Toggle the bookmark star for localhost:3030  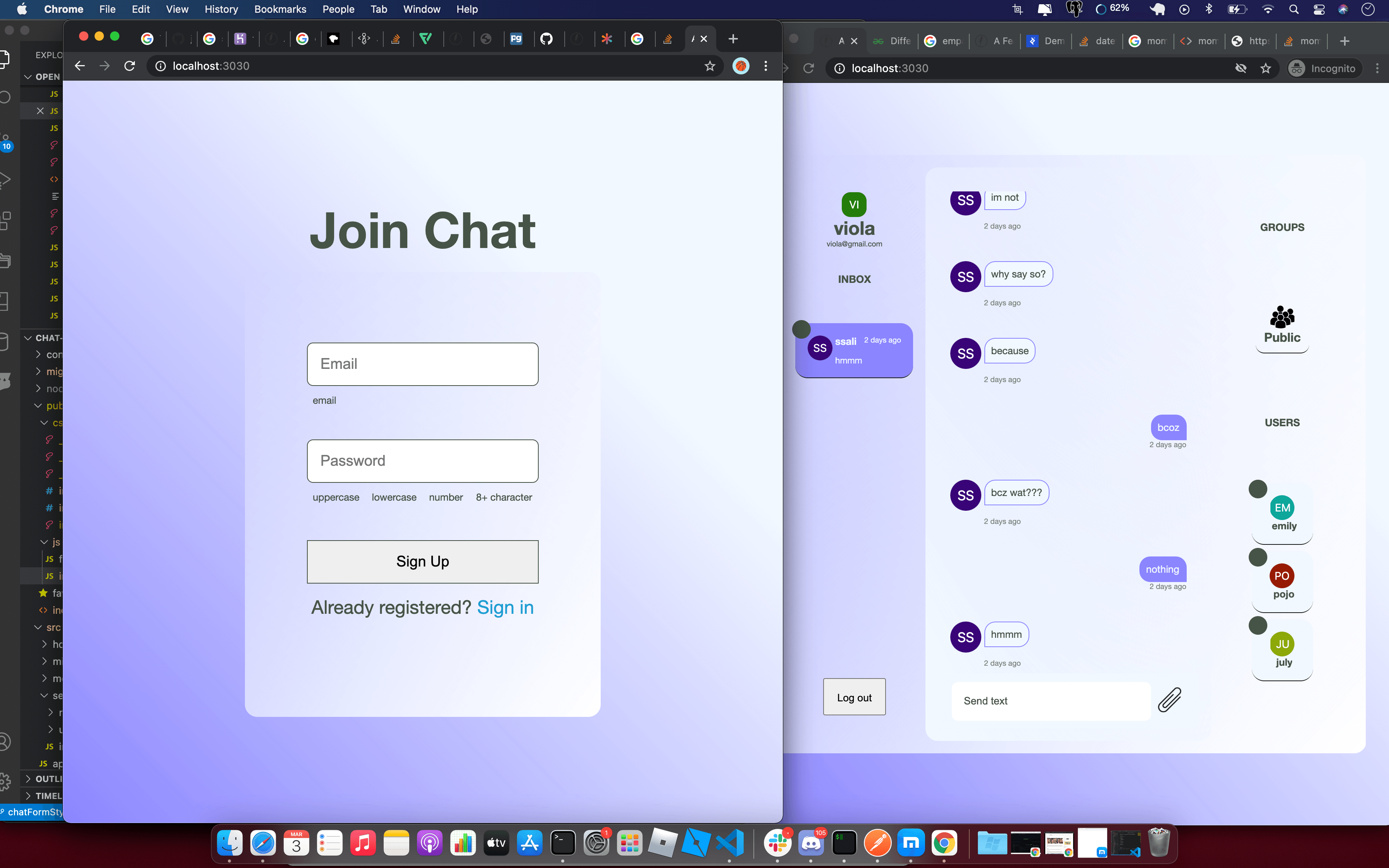tap(710, 66)
